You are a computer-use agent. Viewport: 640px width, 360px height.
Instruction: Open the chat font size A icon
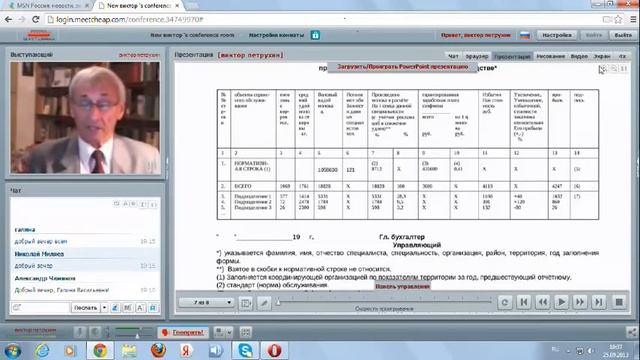140,308
